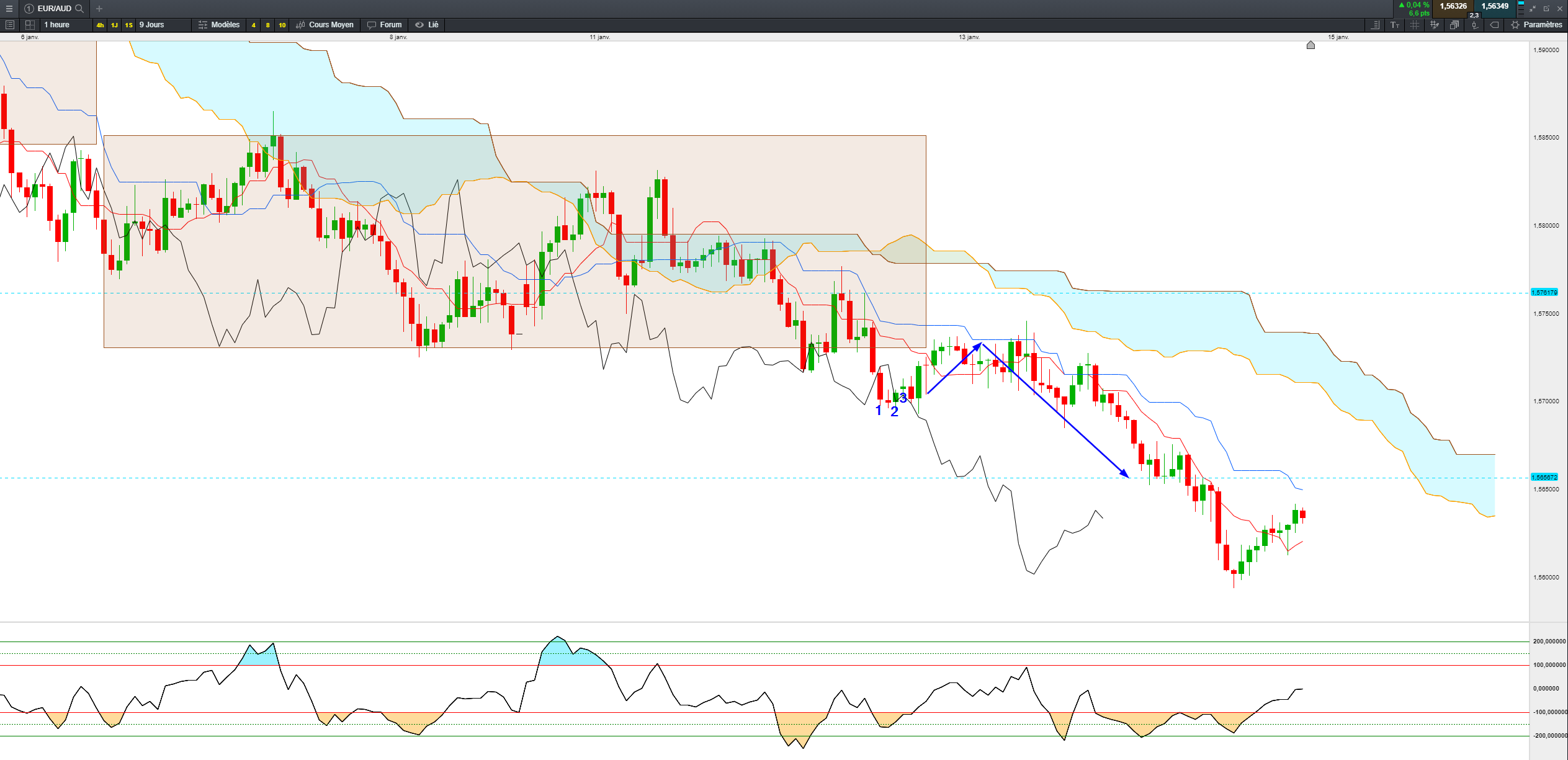
Task: Add a new chart tab with plus
Action: coord(99,9)
